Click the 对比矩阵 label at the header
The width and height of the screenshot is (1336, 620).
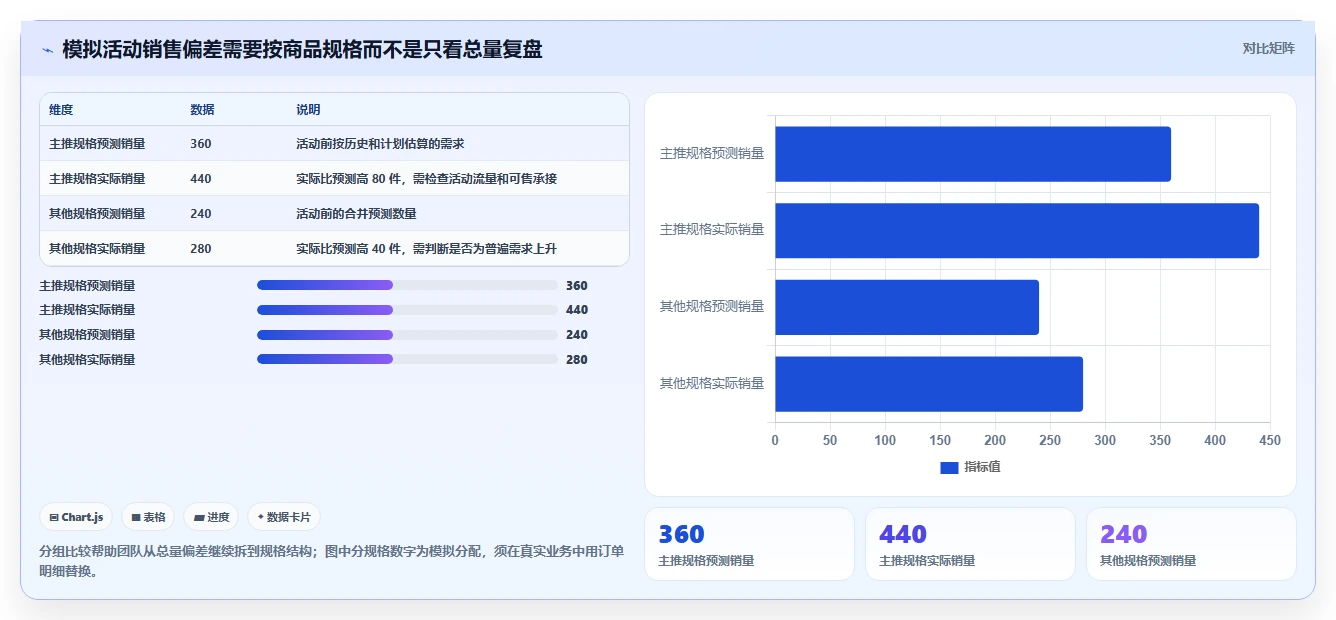click(1268, 49)
